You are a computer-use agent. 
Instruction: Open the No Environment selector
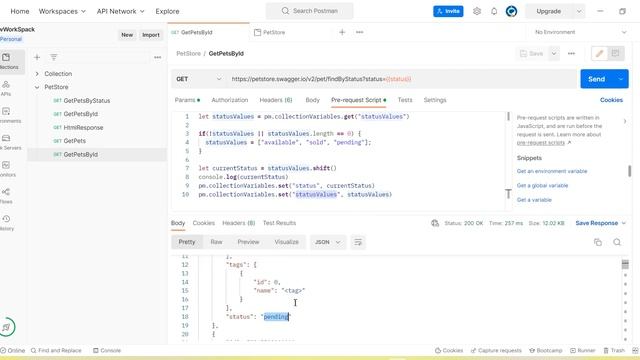point(580,32)
